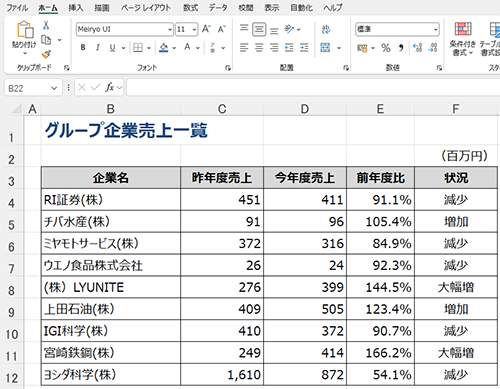Open the number format 標準 dropdown
Image resolution: width=500 pixels, height=389 pixels.
tap(435, 29)
